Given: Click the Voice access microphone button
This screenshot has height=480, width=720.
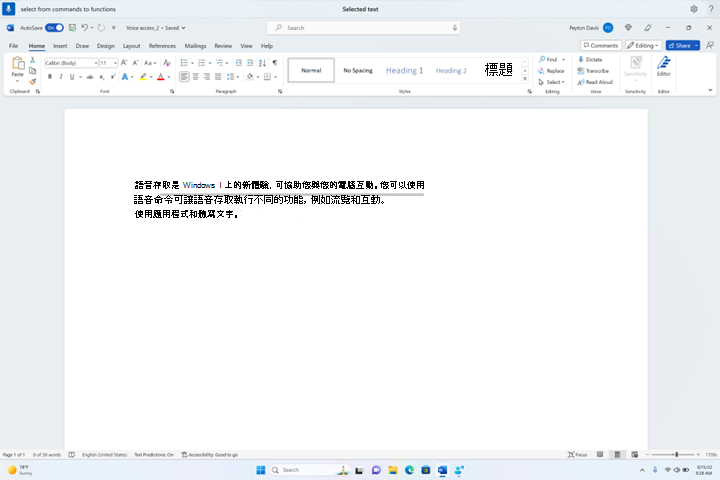Looking at the screenshot, I should [x=8, y=9].
